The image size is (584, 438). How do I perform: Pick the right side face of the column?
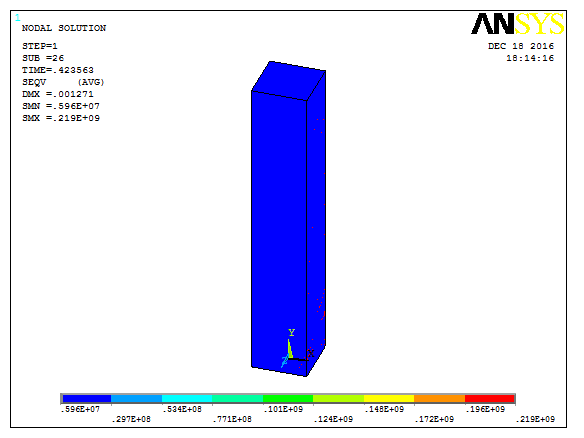click(316, 223)
